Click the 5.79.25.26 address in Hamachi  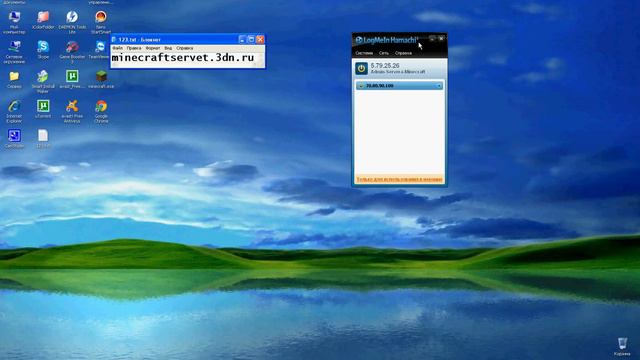pyautogui.click(x=385, y=65)
